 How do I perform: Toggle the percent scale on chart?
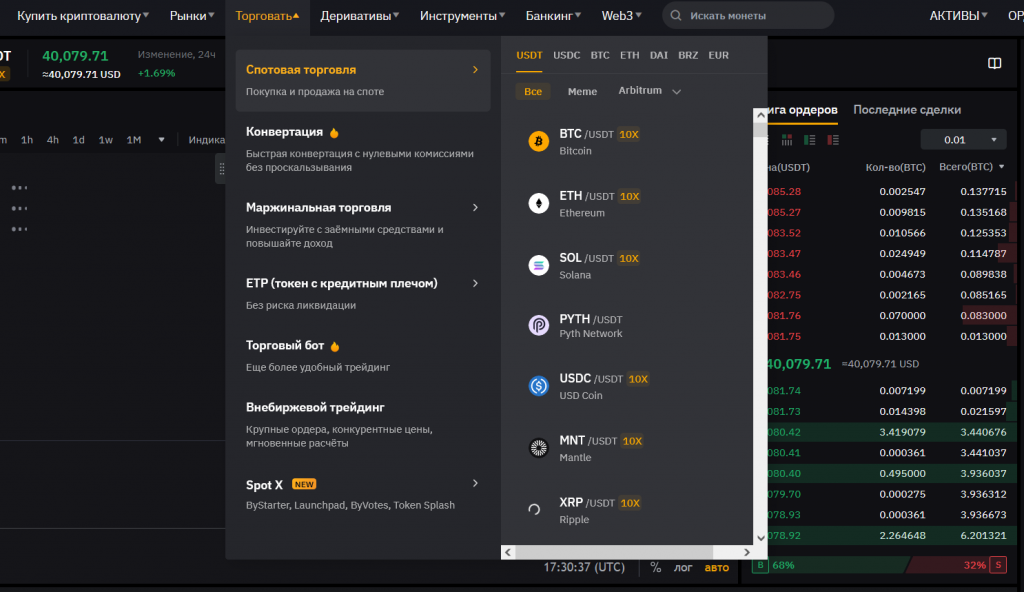656,567
